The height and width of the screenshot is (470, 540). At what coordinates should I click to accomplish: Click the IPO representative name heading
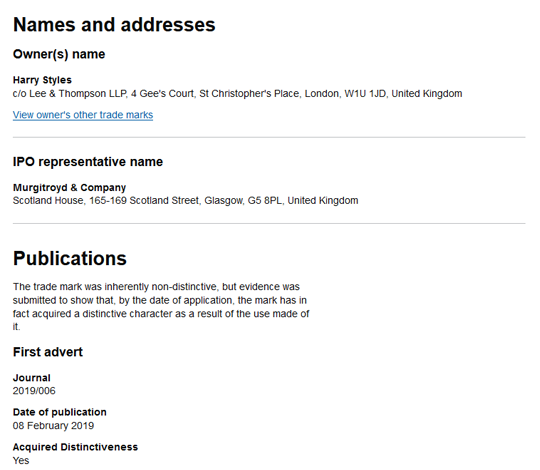point(88,161)
